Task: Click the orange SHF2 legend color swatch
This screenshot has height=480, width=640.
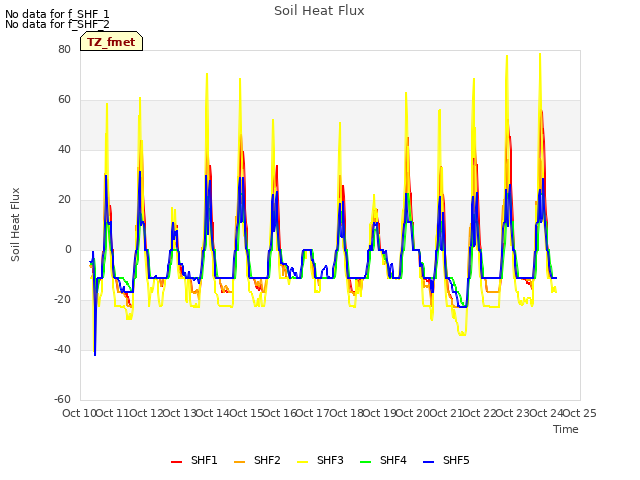Action: 239,462
